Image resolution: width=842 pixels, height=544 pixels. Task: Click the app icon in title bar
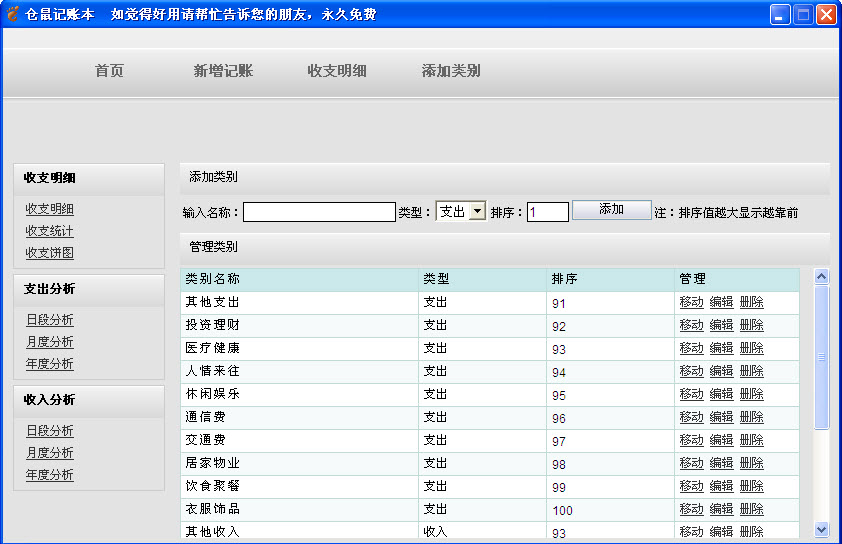pos(13,14)
